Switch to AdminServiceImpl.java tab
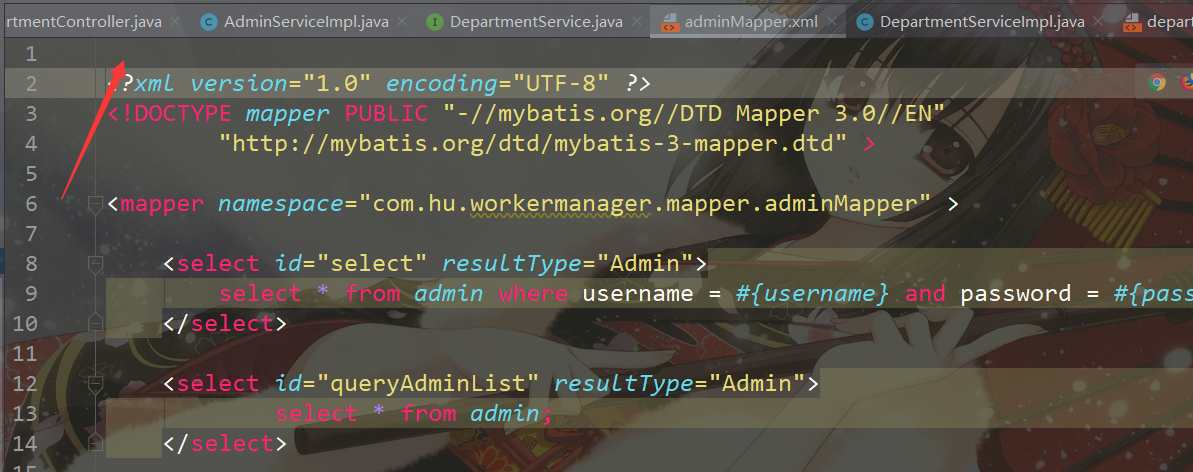 point(306,22)
